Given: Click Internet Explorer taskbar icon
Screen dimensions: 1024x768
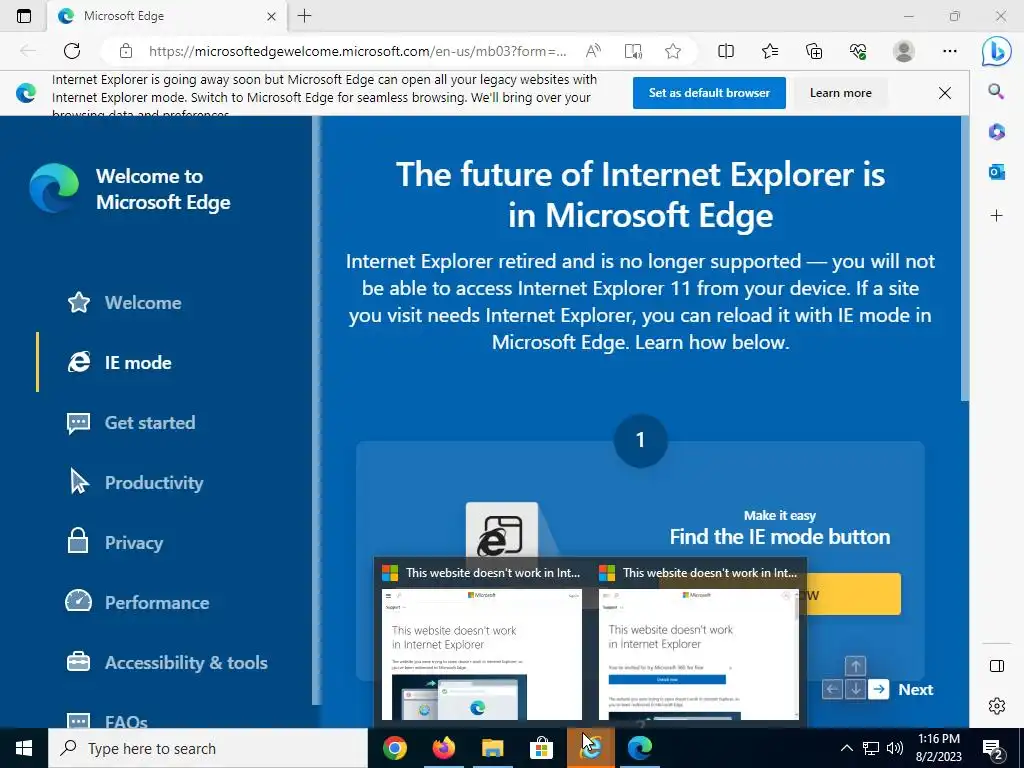Looking at the screenshot, I should [590, 748].
